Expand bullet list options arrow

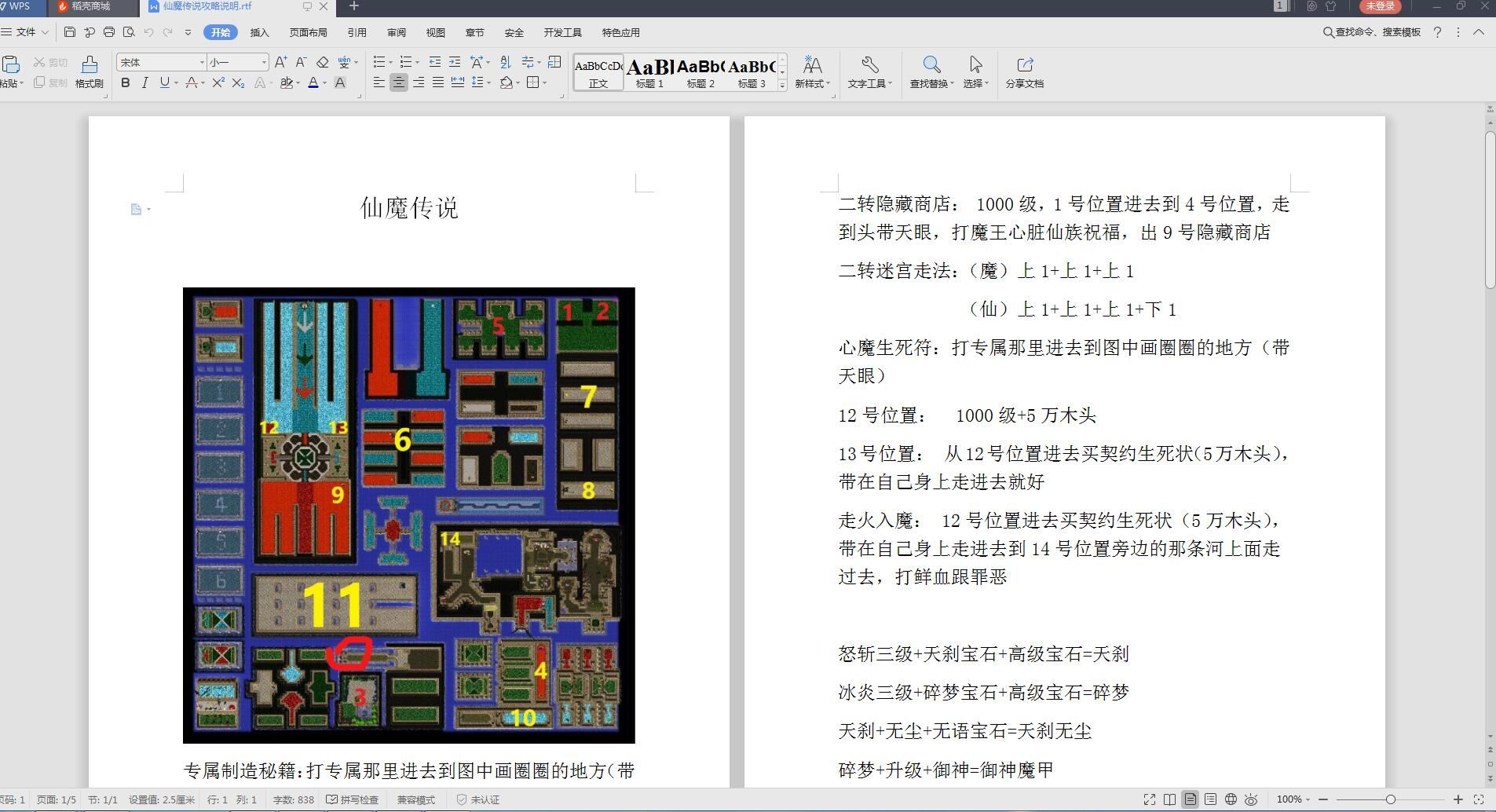390,62
